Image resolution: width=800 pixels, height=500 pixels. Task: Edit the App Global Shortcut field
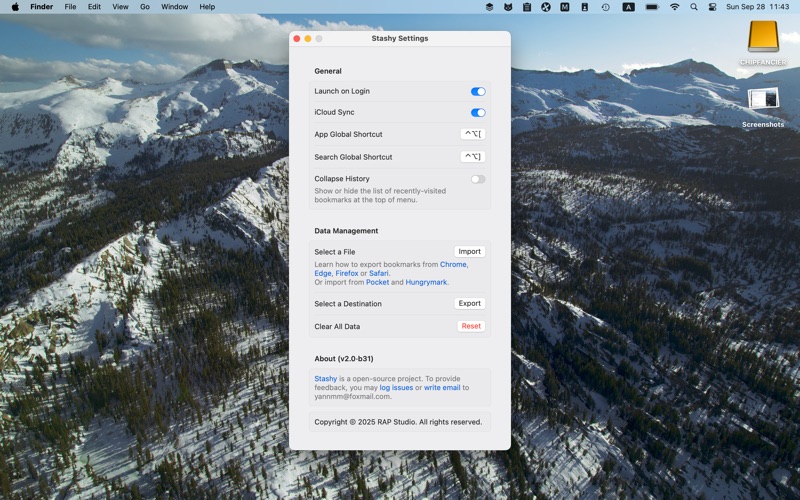click(x=473, y=134)
